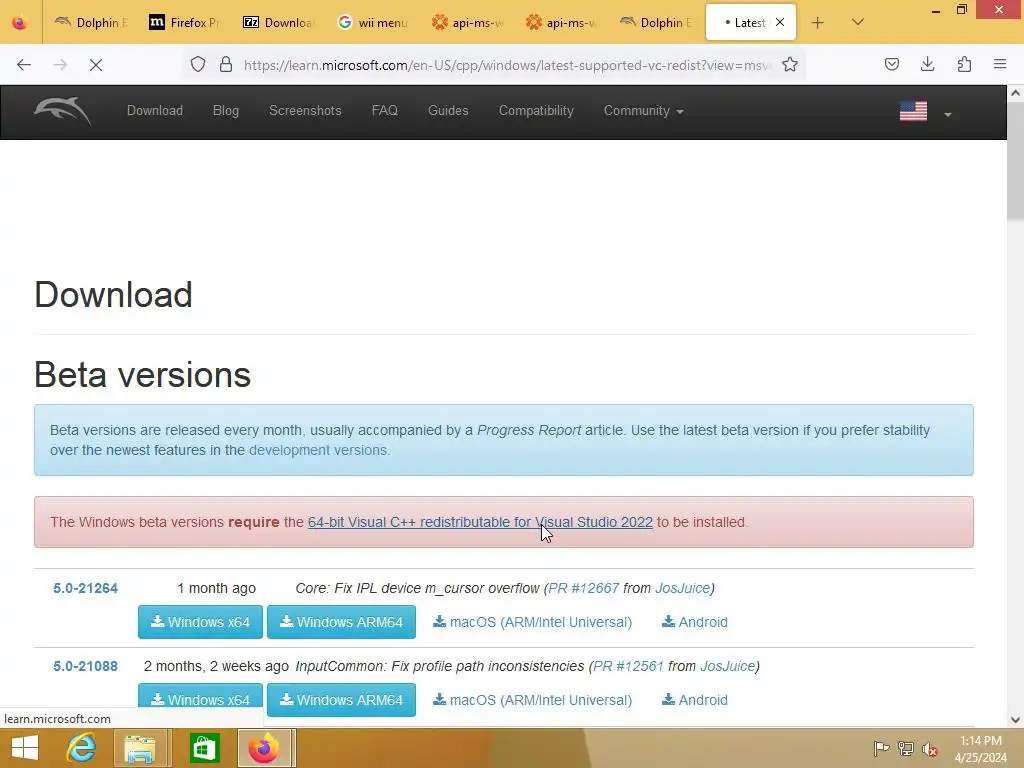Click the vertical scrollbar thumb
Image resolution: width=1024 pixels, height=768 pixels.
tap(1015, 163)
